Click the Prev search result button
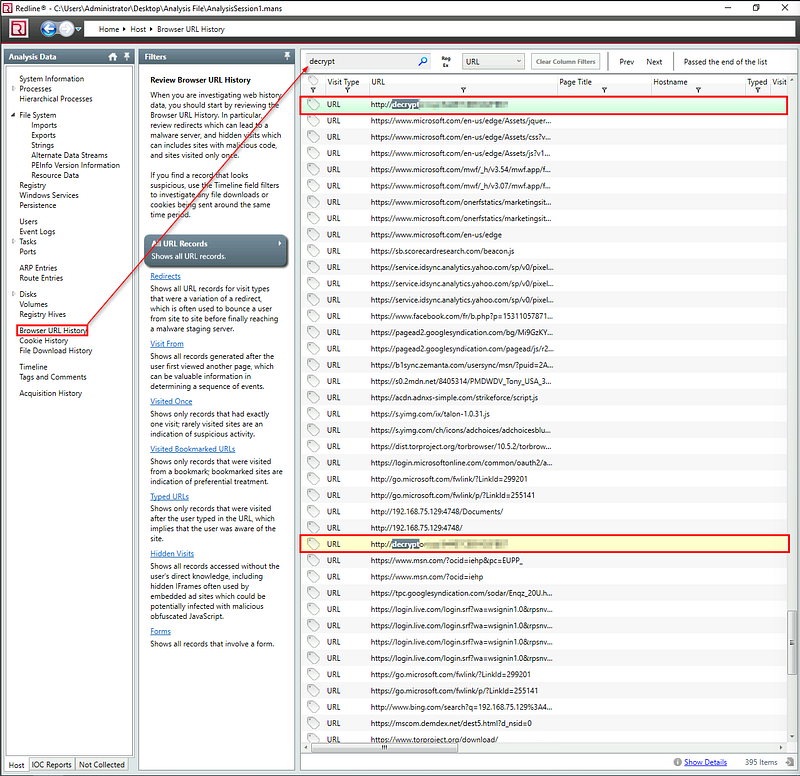The height and width of the screenshot is (776, 800). click(x=627, y=62)
